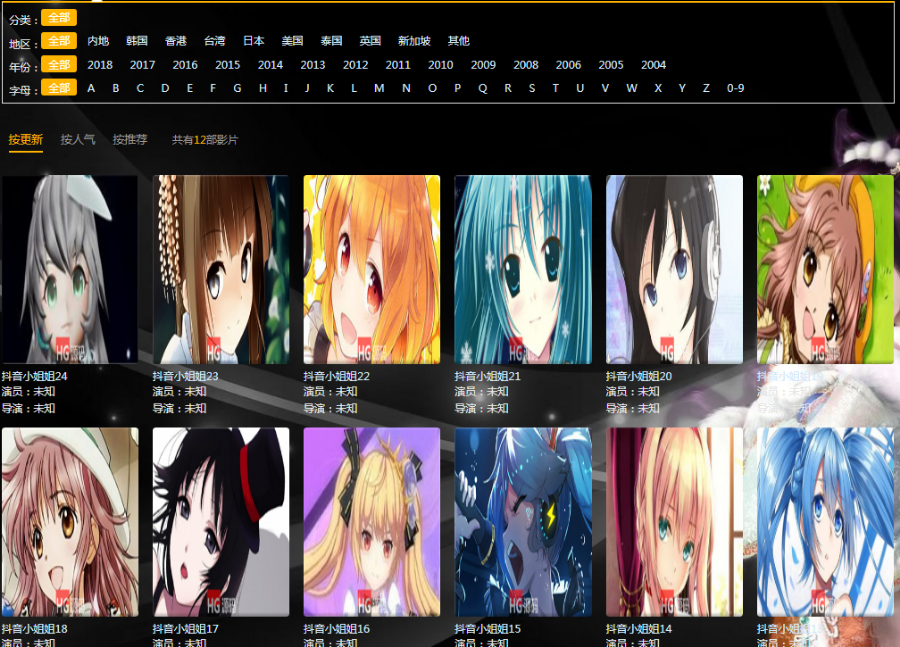Click the title text 抖音小姐姐17
The height and width of the screenshot is (647, 900).
185,629
